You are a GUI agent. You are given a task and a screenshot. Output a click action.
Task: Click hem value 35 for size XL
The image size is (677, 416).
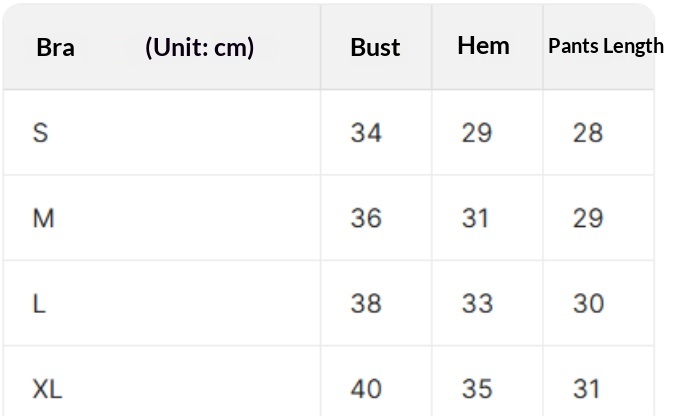tap(476, 388)
